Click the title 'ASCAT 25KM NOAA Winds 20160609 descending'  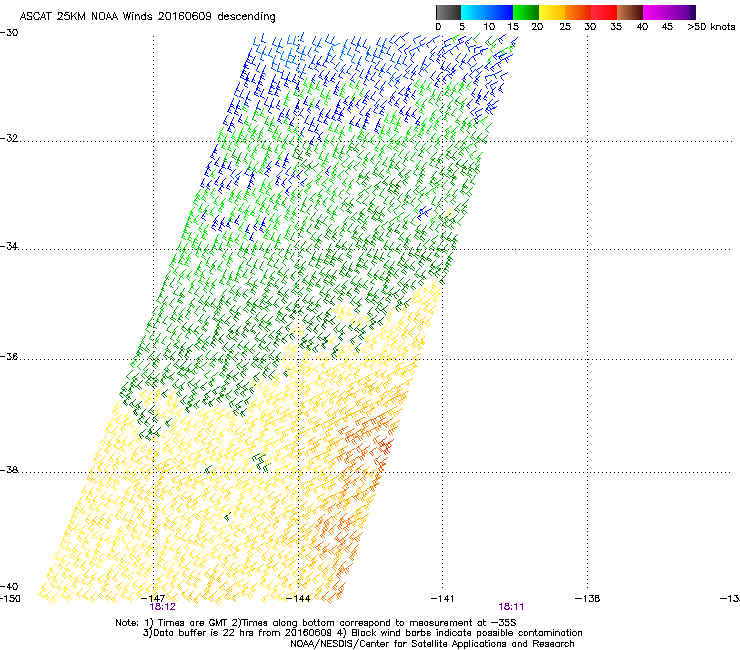[147, 17]
